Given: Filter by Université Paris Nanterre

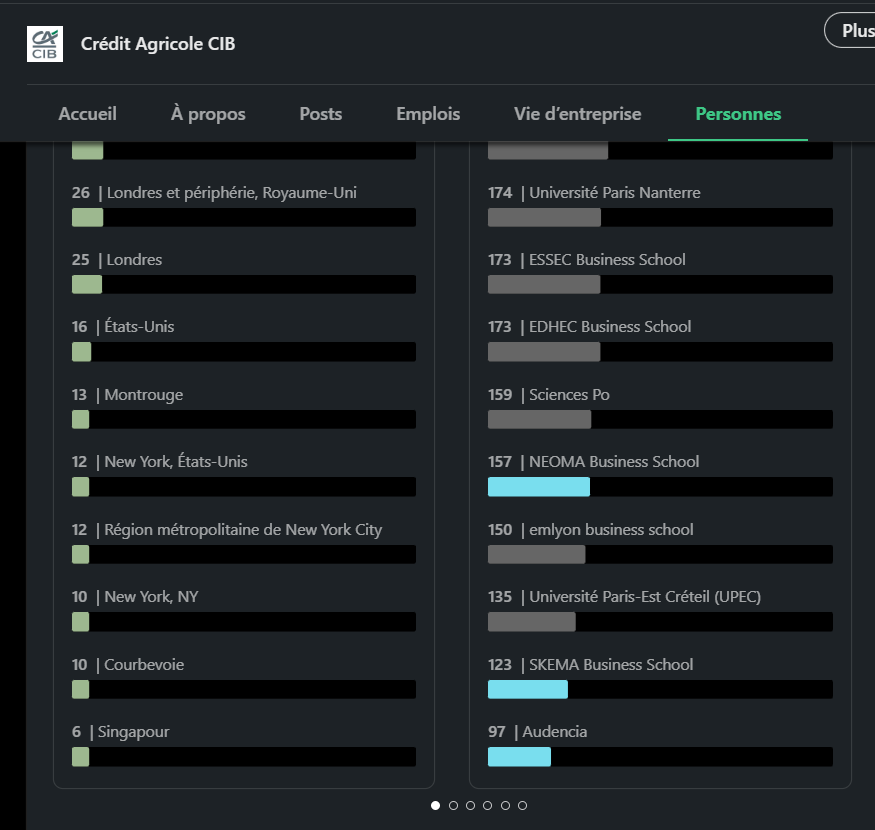Looking at the screenshot, I should coord(660,205).
